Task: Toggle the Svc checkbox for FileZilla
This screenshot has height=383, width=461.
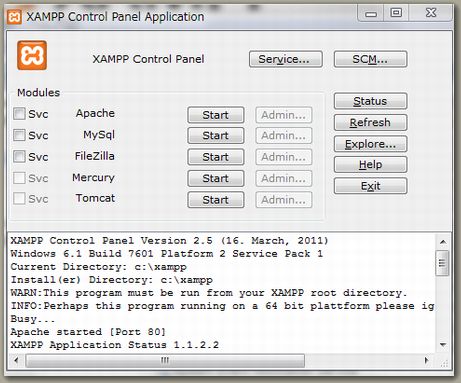Action: tap(19, 156)
